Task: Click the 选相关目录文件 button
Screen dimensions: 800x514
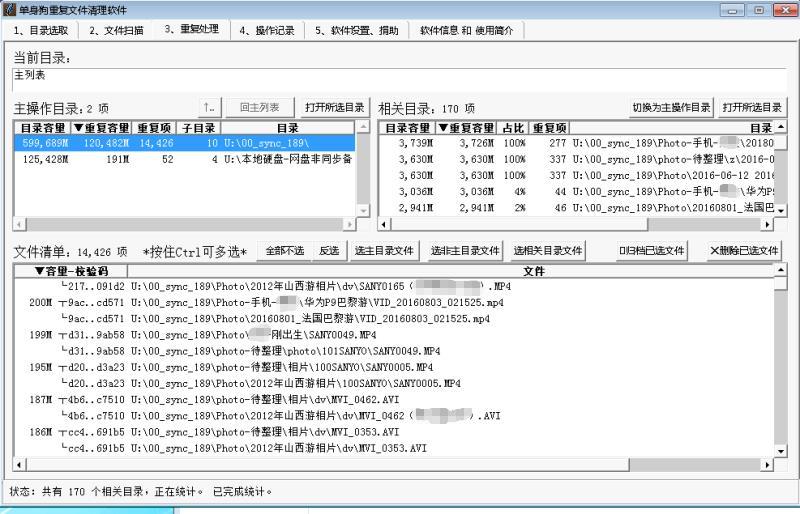Action: pyautogui.click(x=547, y=251)
